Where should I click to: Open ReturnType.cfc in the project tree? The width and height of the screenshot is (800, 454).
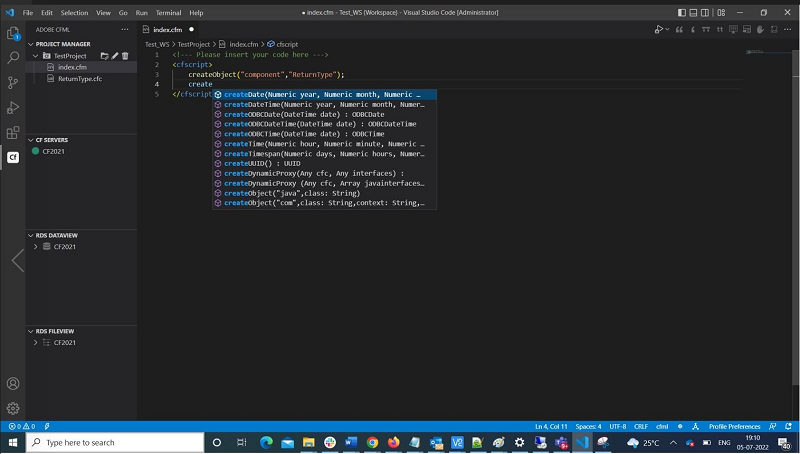[x=79, y=78]
